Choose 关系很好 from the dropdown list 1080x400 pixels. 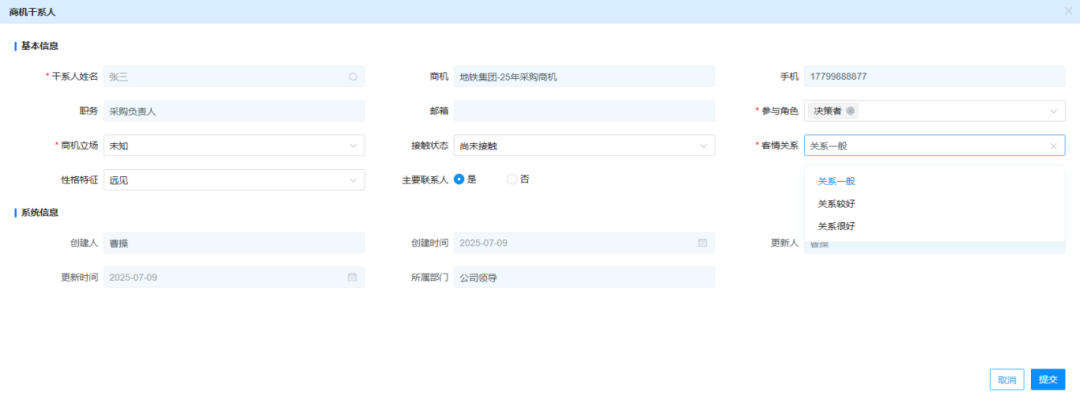837,226
